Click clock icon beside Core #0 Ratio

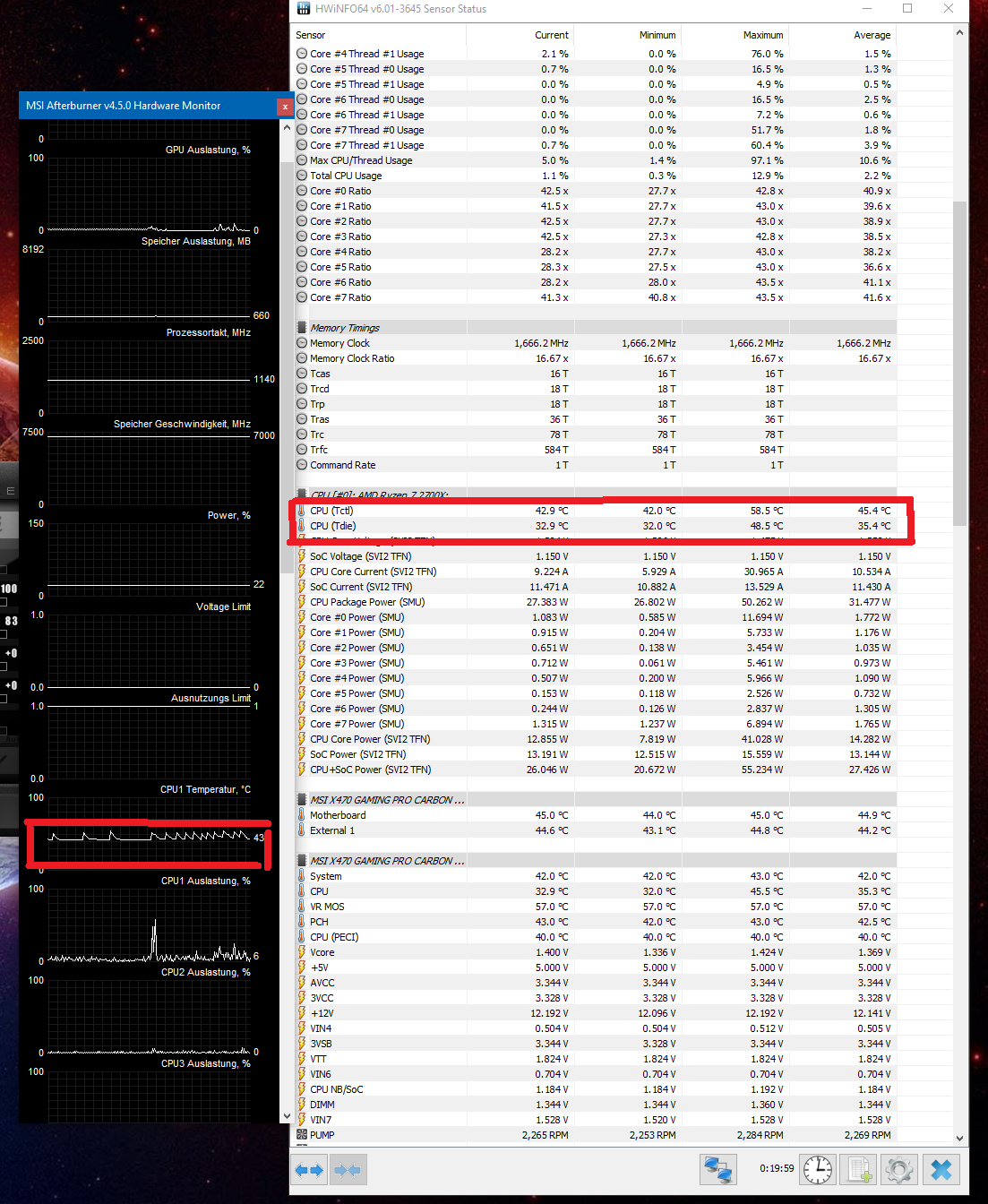pos(302,191)
